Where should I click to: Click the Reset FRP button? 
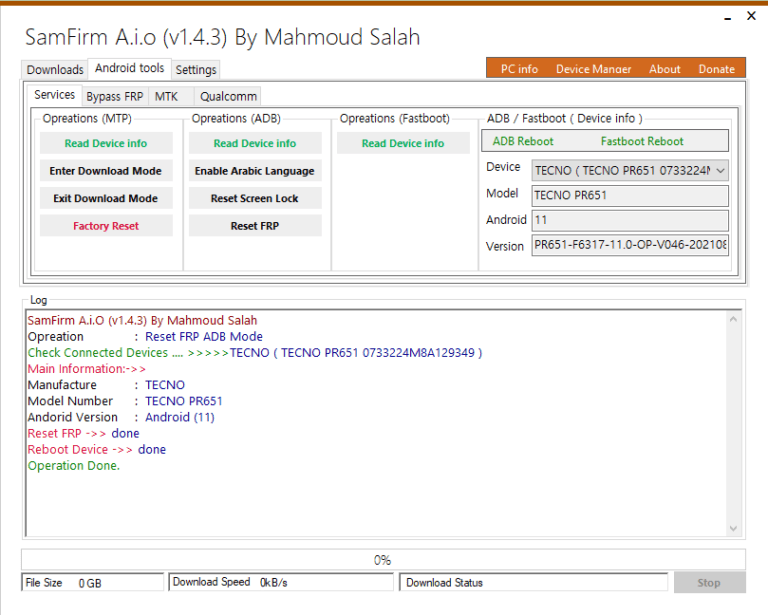[255, 226]
